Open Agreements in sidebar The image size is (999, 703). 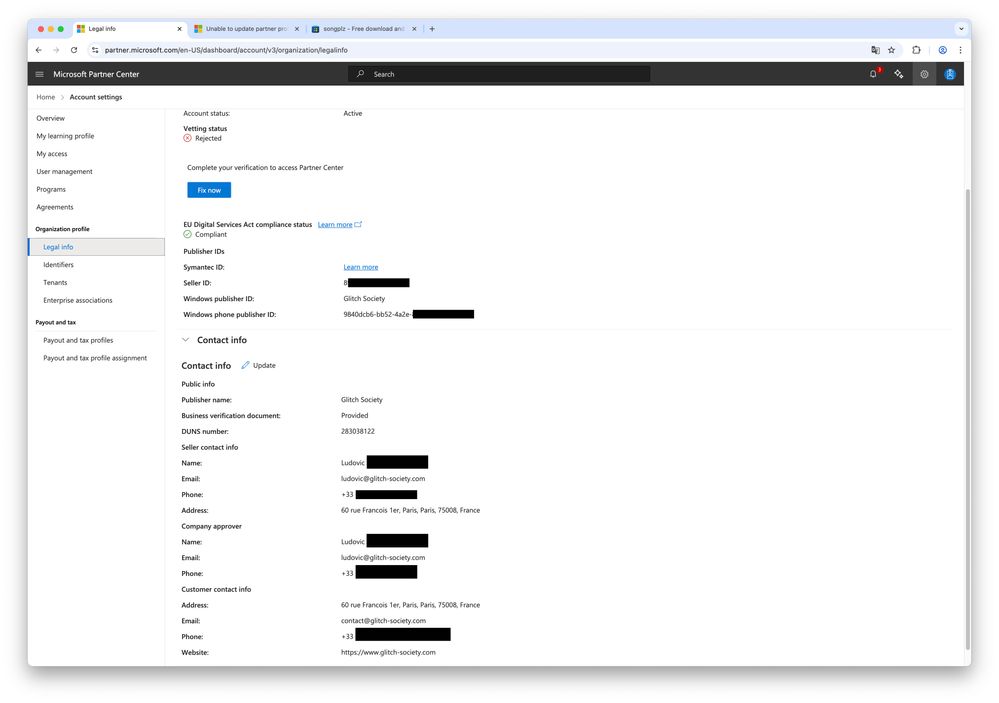(x=55, y=207)
